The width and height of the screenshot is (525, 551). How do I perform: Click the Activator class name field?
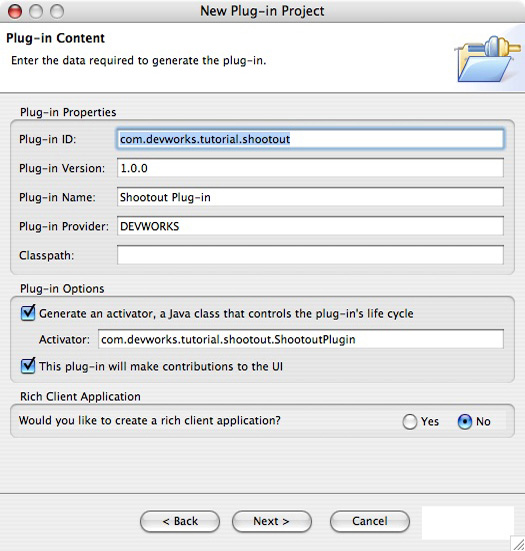click(x=301, y=339)
